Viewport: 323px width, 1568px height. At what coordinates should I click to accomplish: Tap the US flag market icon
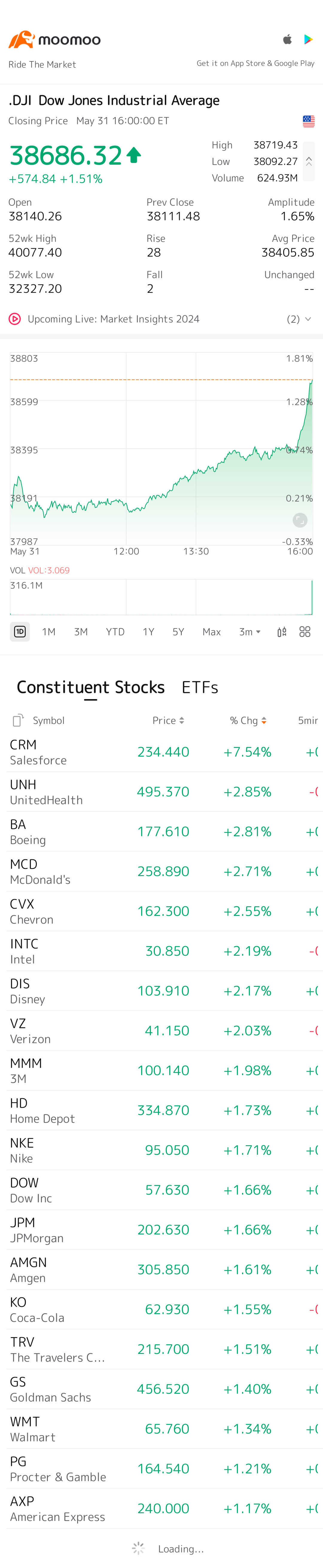[x=308, y=121]
